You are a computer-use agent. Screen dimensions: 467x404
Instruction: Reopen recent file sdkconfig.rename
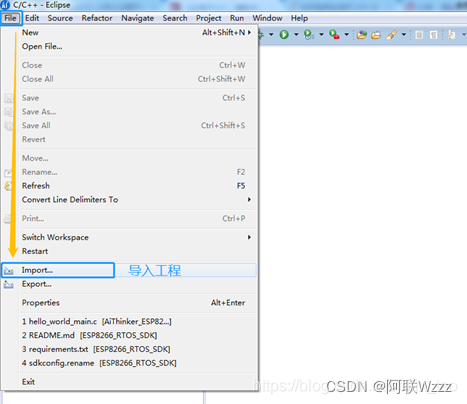point(137,363)
